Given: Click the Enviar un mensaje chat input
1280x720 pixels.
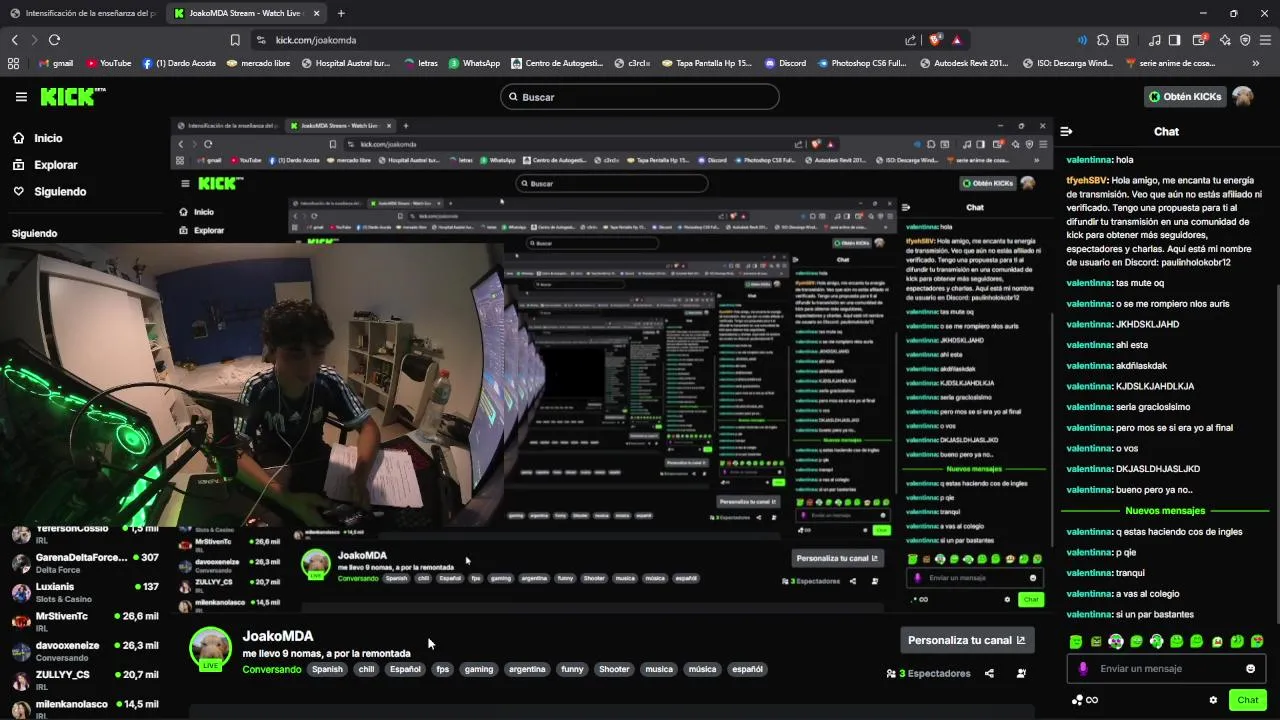Looking at the screenshot, I should tap(1166, 669).
